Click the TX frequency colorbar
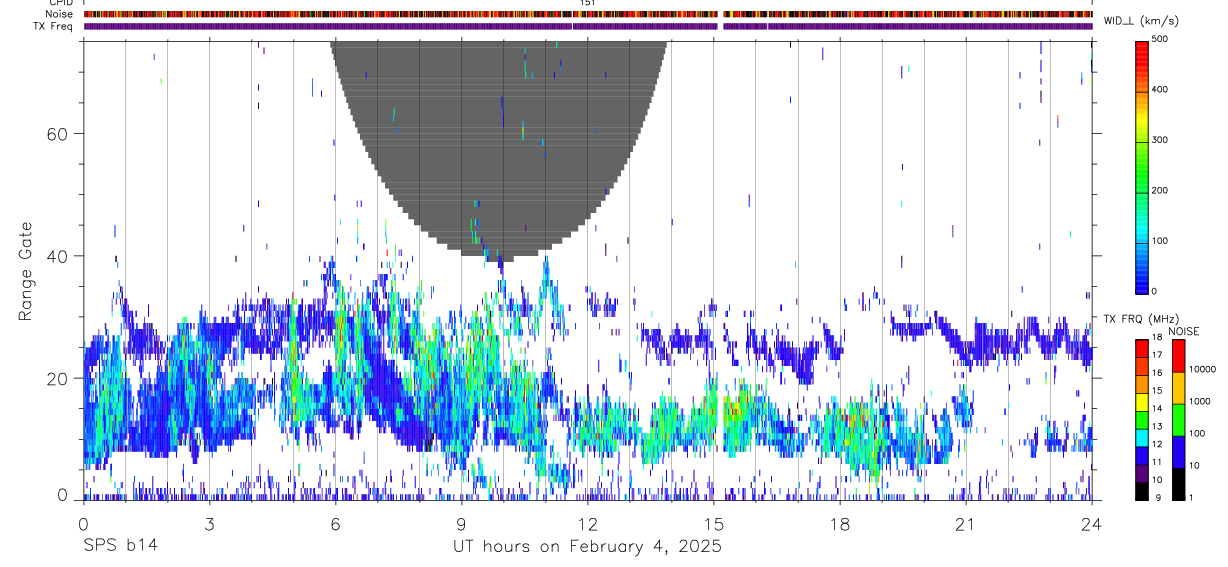 1142,418
